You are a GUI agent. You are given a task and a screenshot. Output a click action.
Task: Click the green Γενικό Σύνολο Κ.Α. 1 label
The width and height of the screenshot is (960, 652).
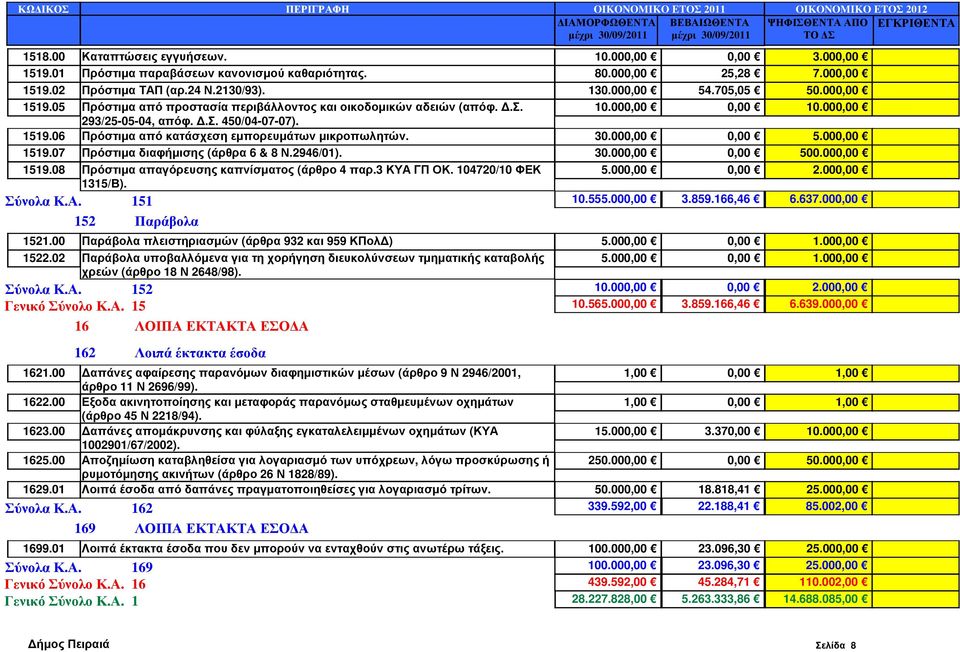click(x=72, y=601)
